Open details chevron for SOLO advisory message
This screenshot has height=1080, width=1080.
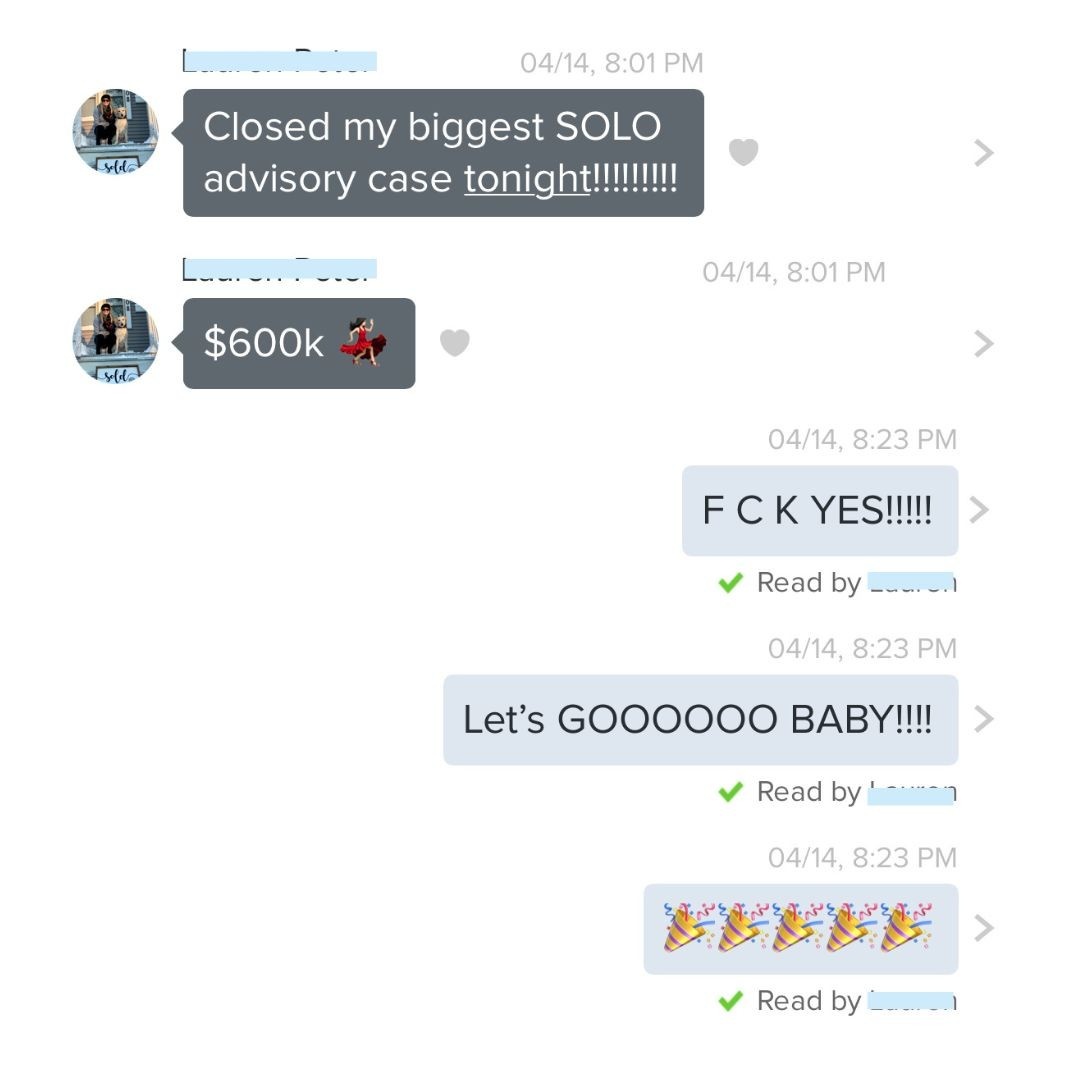point(984,152)
